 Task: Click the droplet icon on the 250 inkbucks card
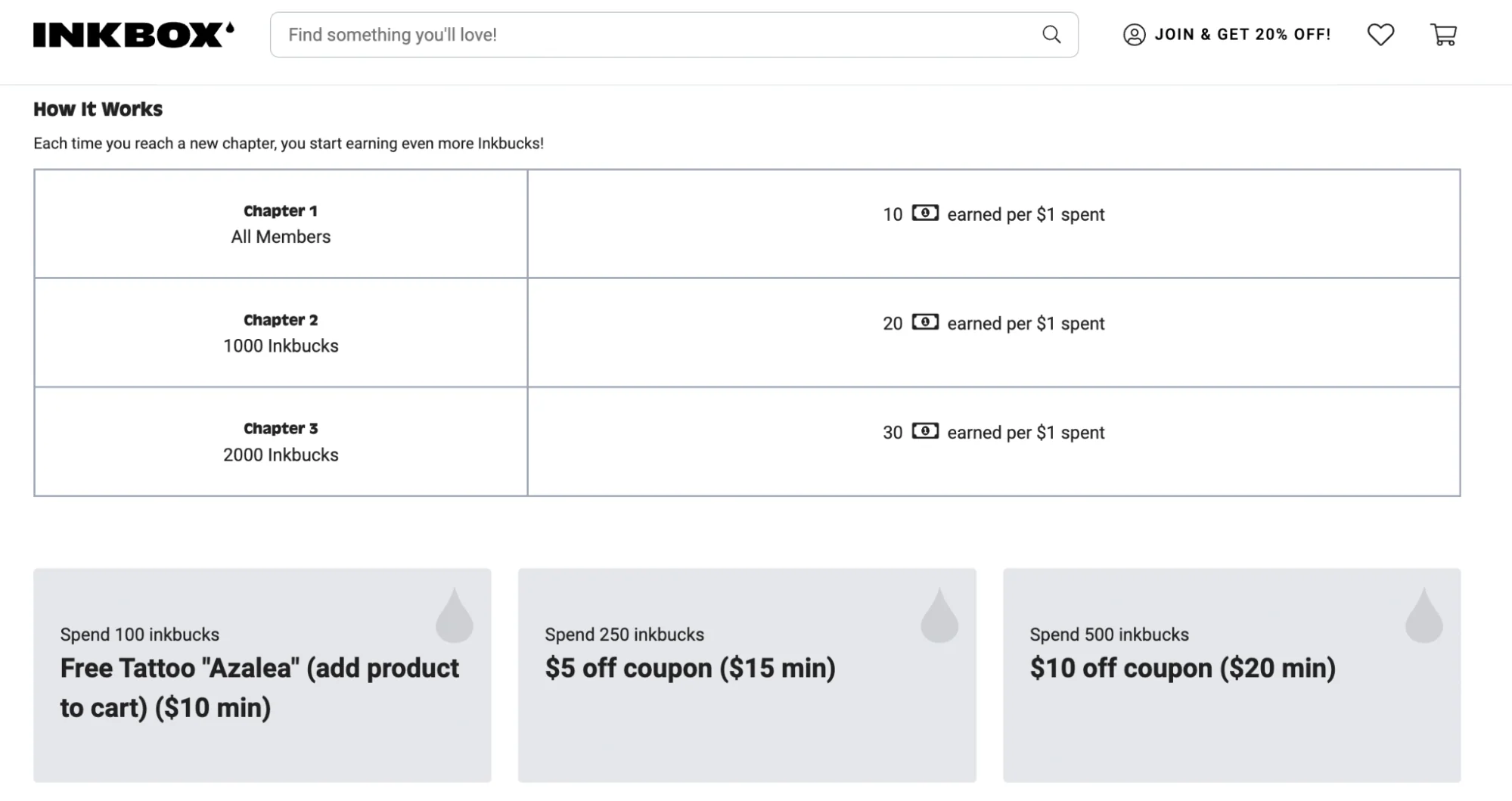pyautogui.click(x=939, y=615)
